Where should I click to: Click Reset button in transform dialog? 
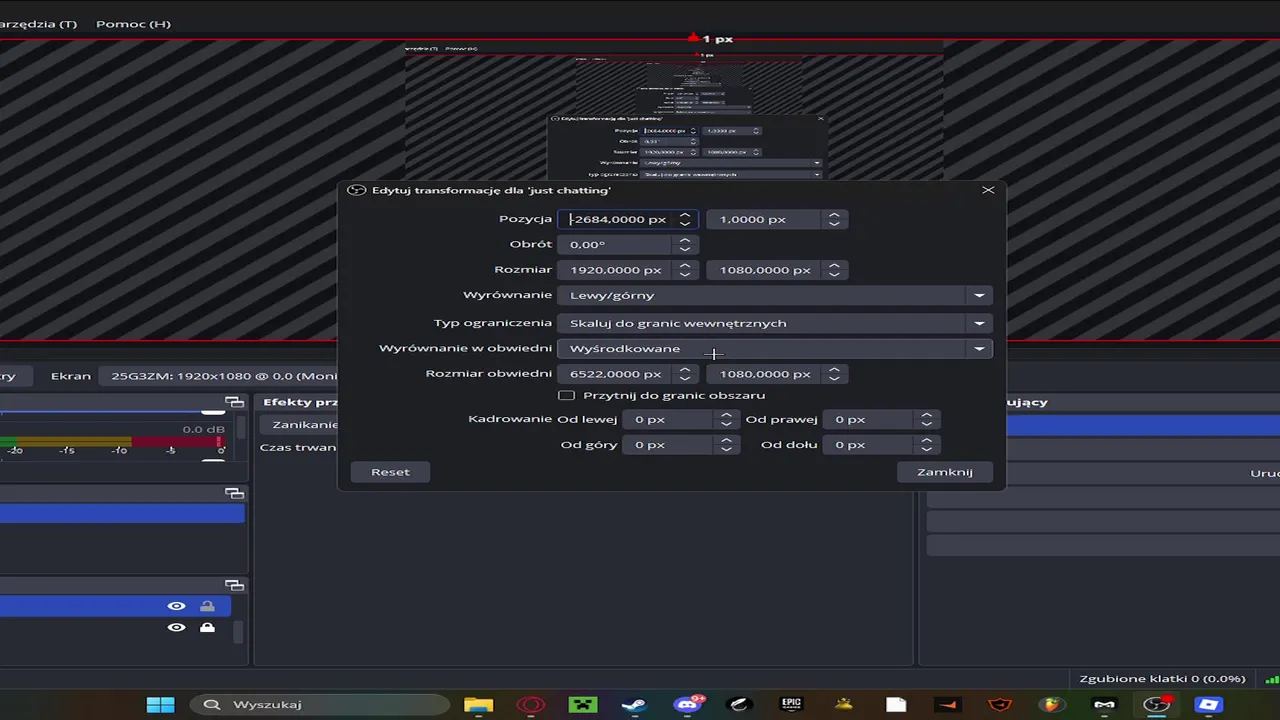390,472
